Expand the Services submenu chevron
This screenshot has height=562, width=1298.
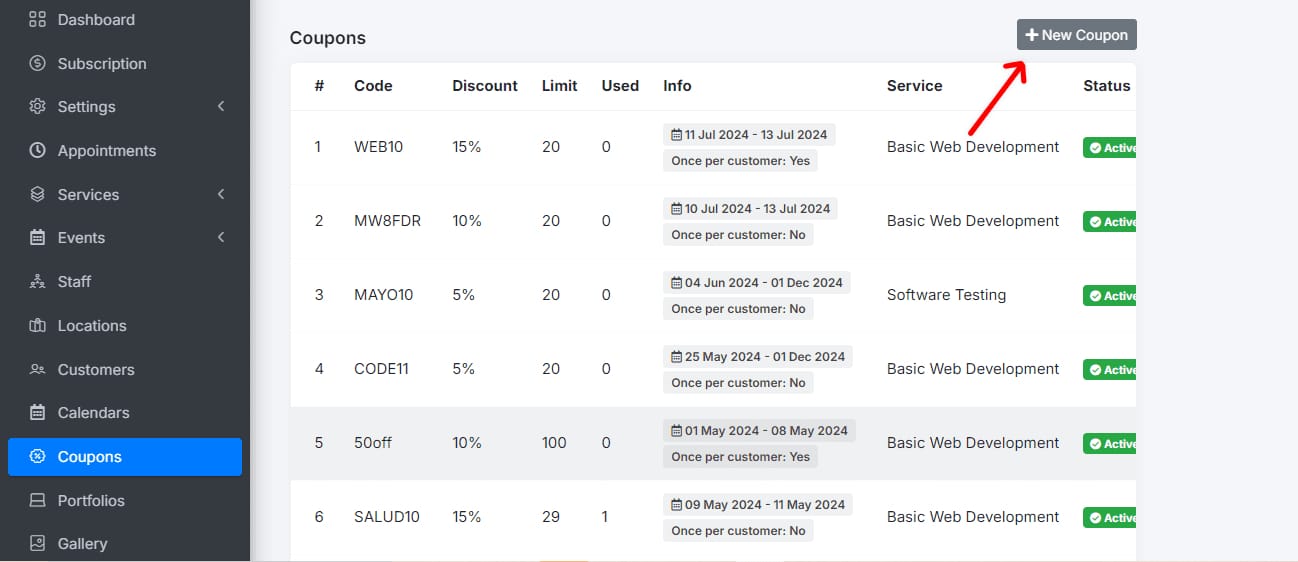point(221,194)
